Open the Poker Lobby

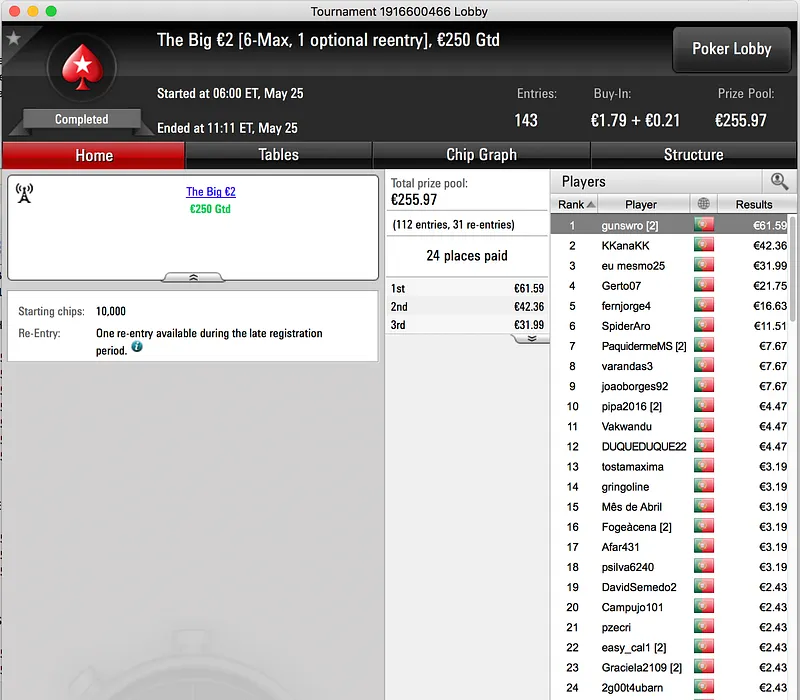pos(732,49)
